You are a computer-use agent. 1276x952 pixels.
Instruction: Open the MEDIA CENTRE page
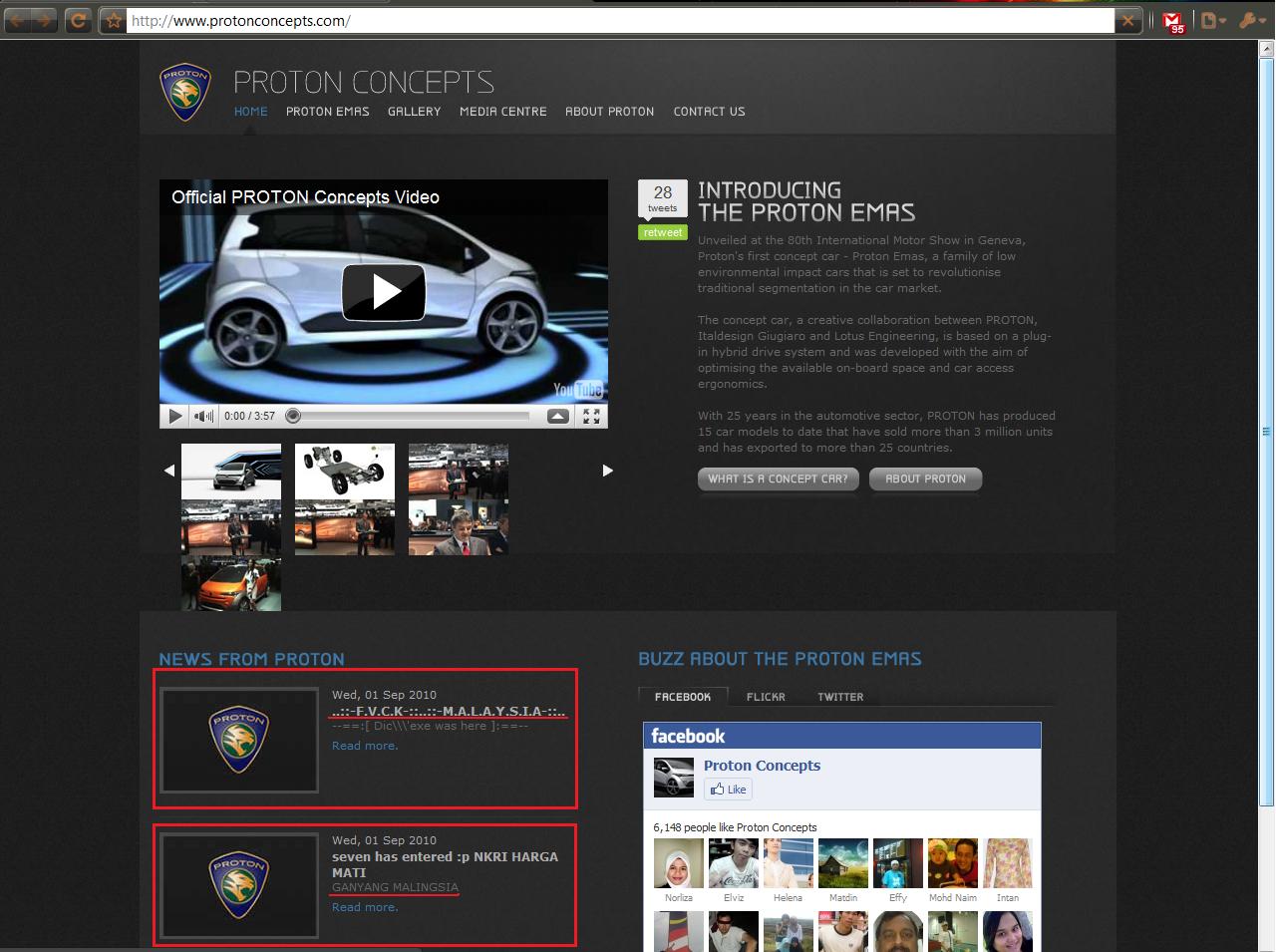[x=503, y=112]
